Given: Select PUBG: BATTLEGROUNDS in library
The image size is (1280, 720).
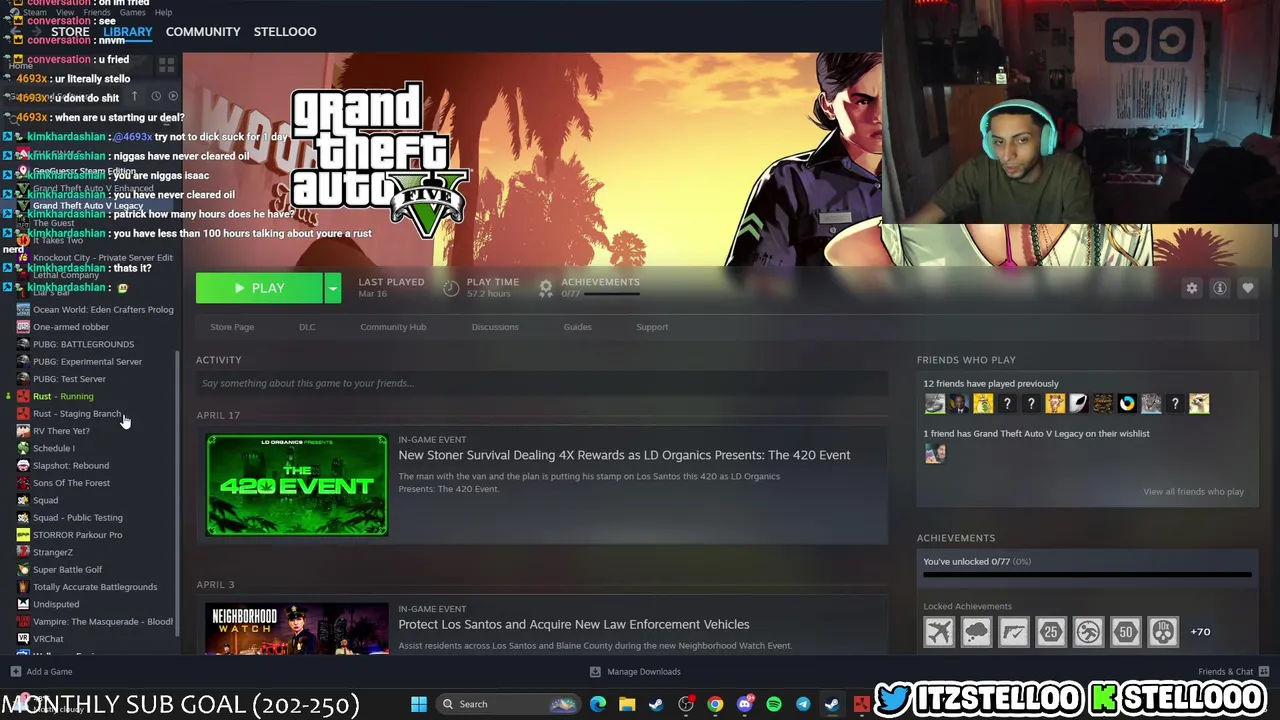Looking at the screenshot, I should pos(83,344).
